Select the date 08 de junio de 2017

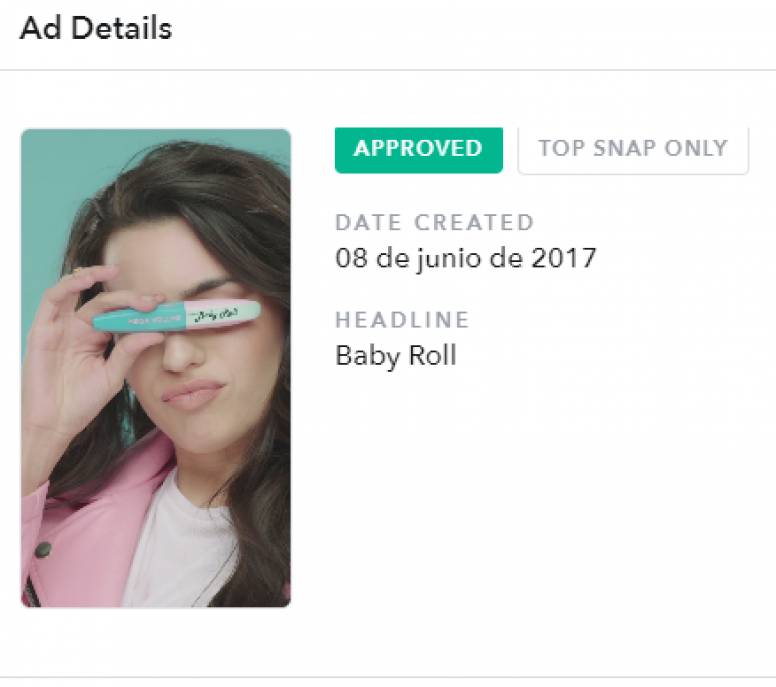point(465,258)
